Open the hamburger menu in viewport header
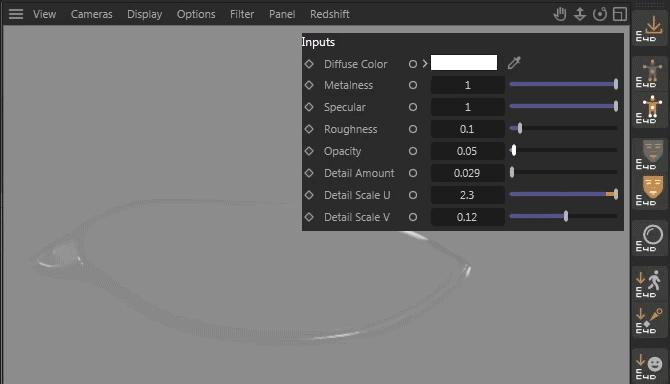The width and height of the screenshot is (670, 384). click(x=16, y=14)
